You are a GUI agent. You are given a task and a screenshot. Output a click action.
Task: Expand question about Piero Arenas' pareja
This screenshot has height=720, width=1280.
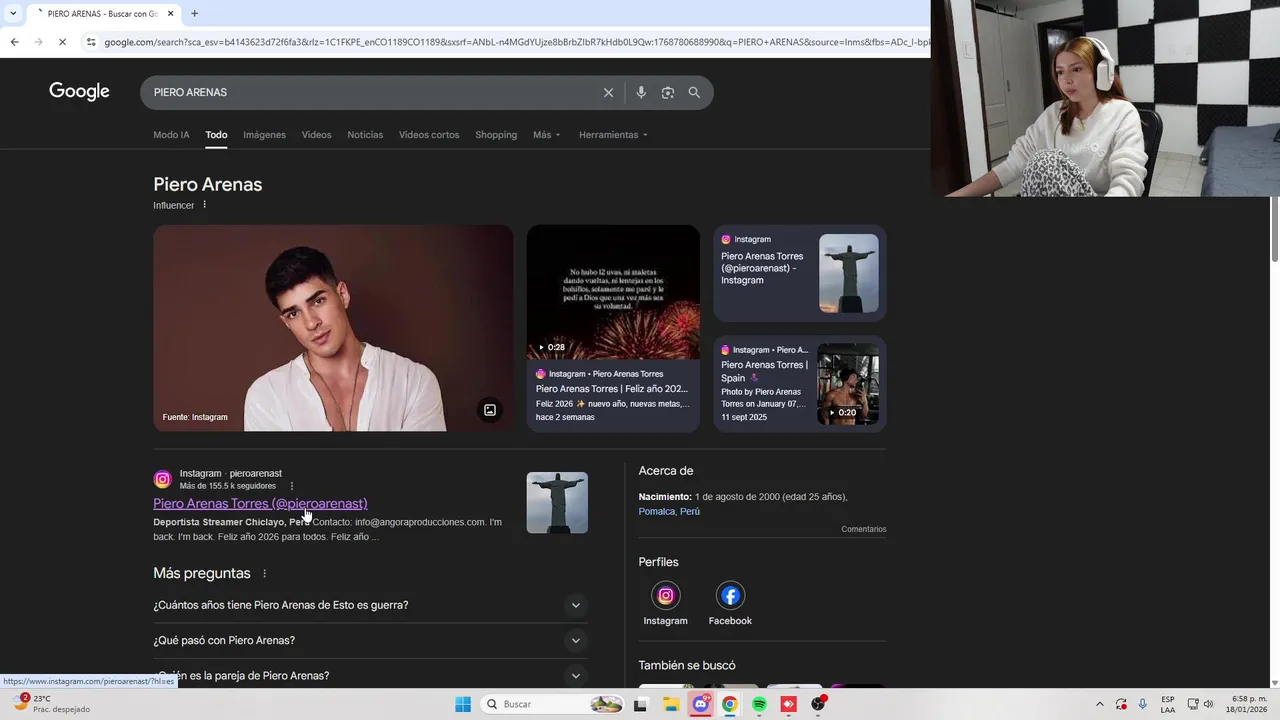(370, 675)
